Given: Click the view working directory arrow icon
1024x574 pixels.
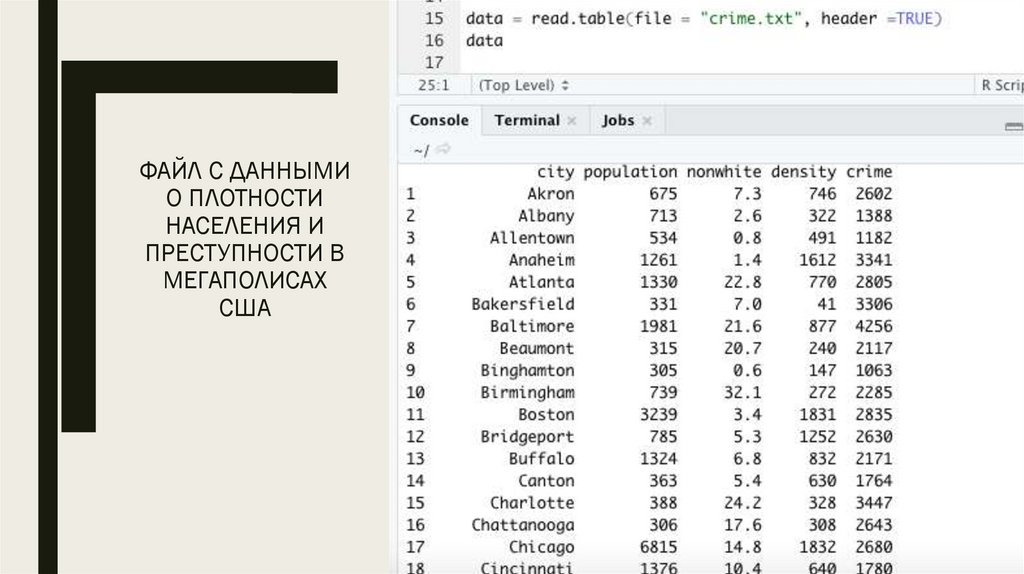Looking at the screenshot, I should click(443, 149).
